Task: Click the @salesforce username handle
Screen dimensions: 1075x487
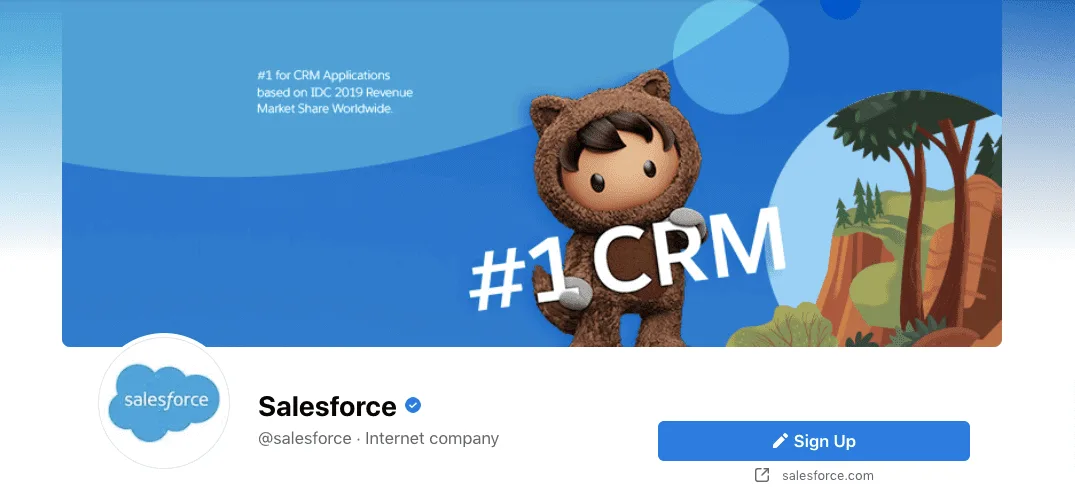Action: pos(304,438)
